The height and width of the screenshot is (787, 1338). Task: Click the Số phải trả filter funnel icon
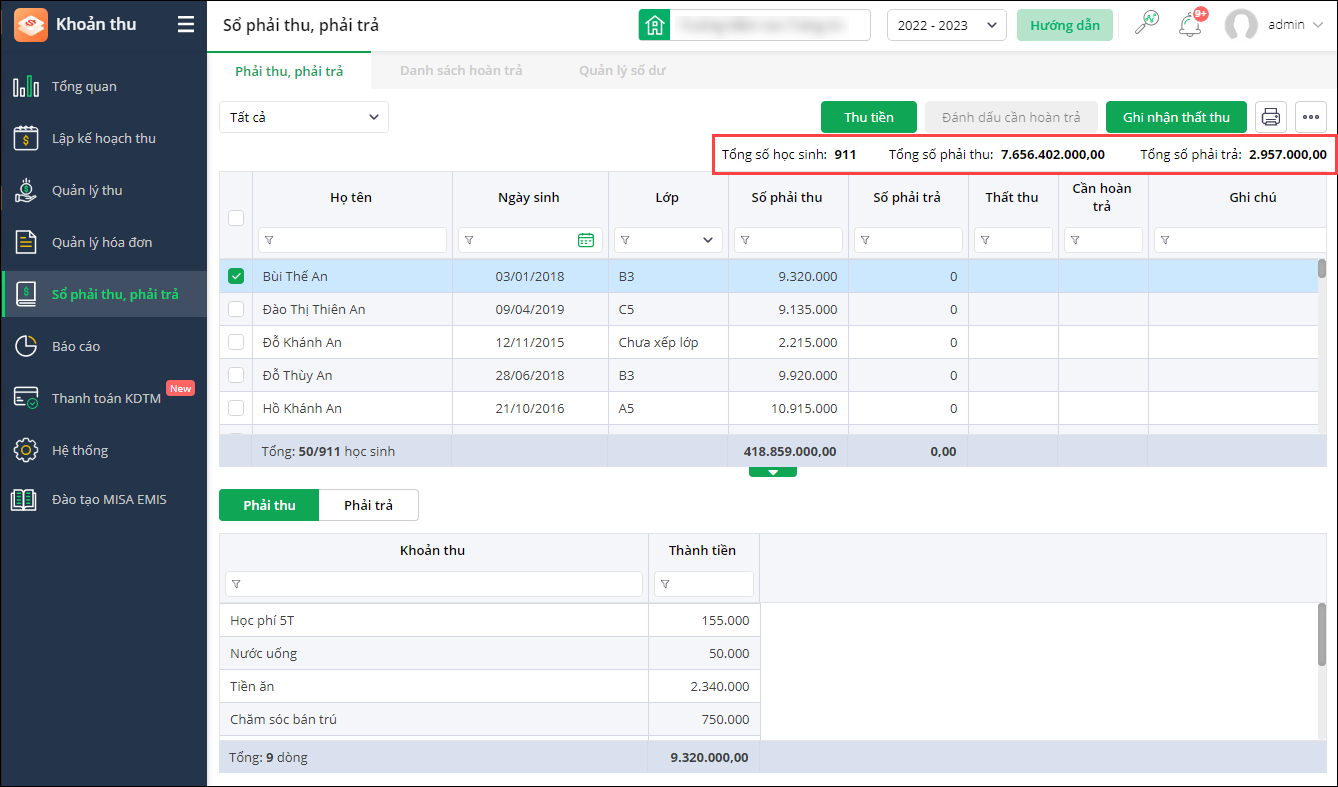coord(865,240)
